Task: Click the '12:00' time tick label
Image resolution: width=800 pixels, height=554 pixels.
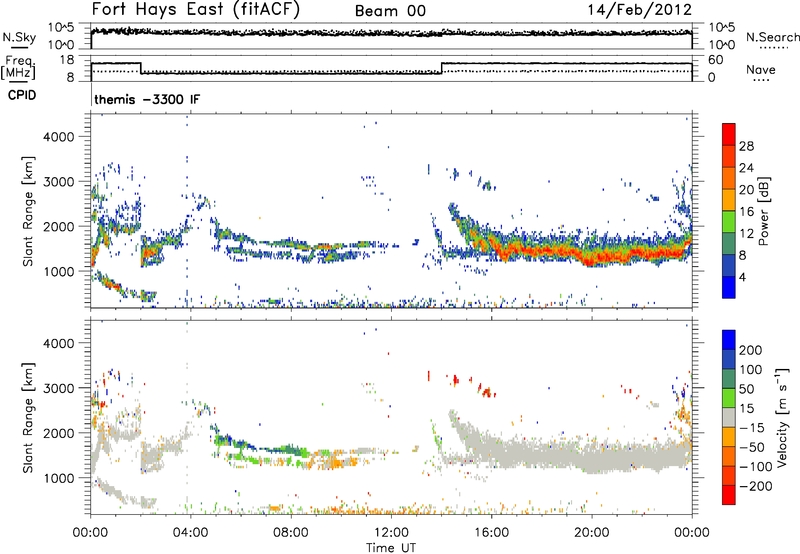Action: coord(391,533)
